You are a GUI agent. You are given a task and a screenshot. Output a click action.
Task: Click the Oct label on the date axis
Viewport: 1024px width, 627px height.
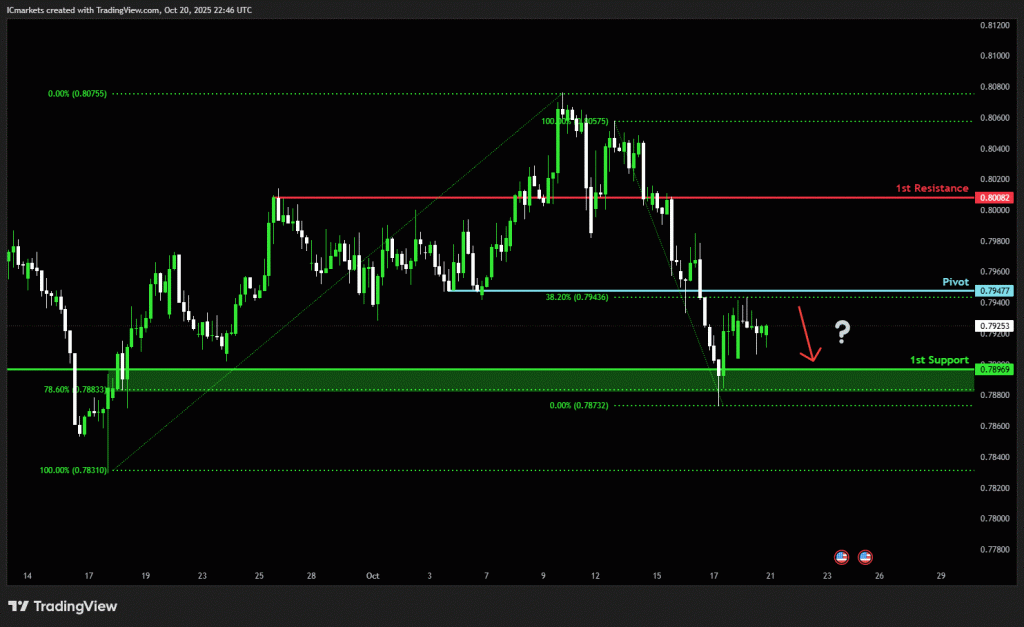(372, 576)
